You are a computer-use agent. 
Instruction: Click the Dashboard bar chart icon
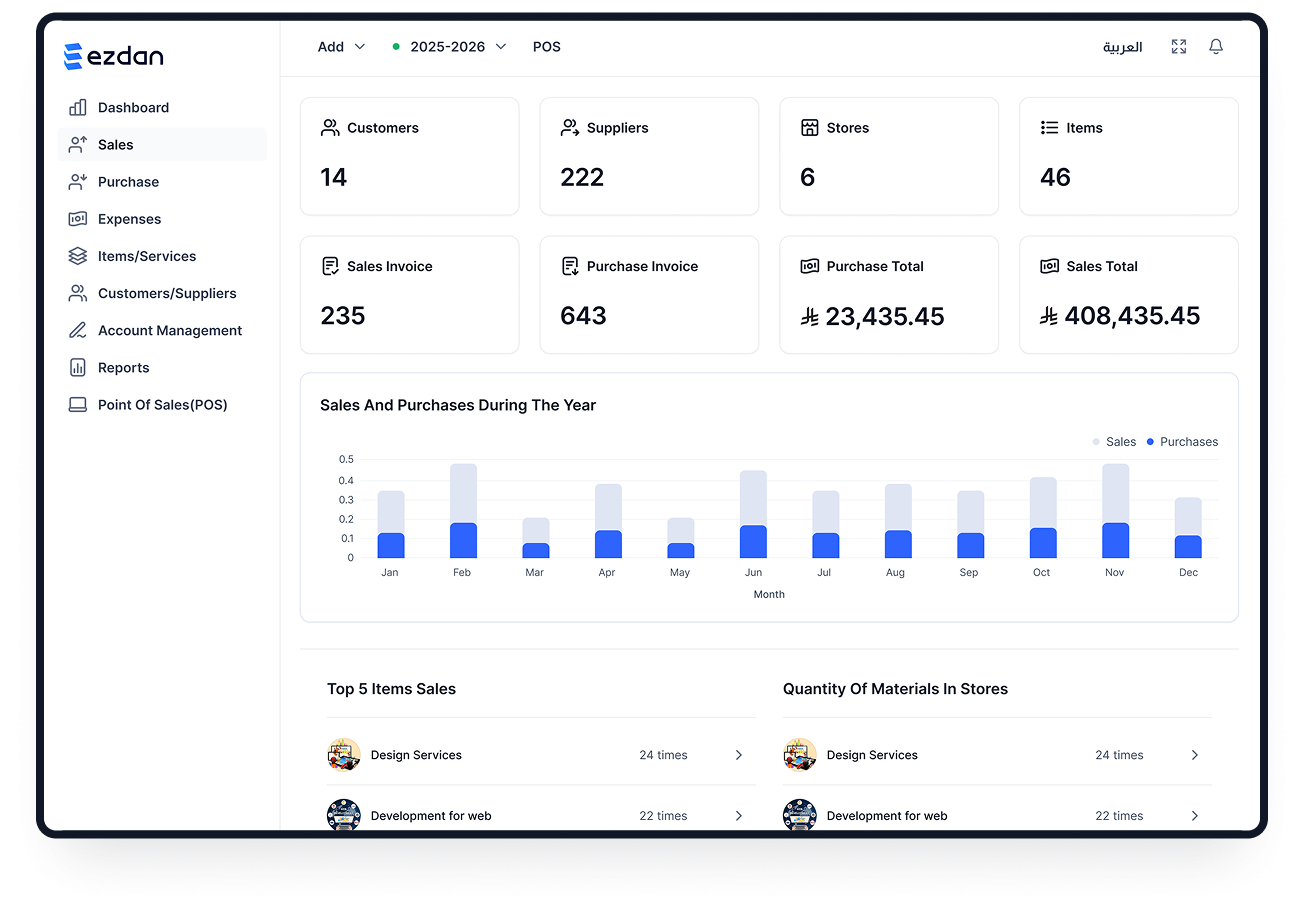coord(77,108)
